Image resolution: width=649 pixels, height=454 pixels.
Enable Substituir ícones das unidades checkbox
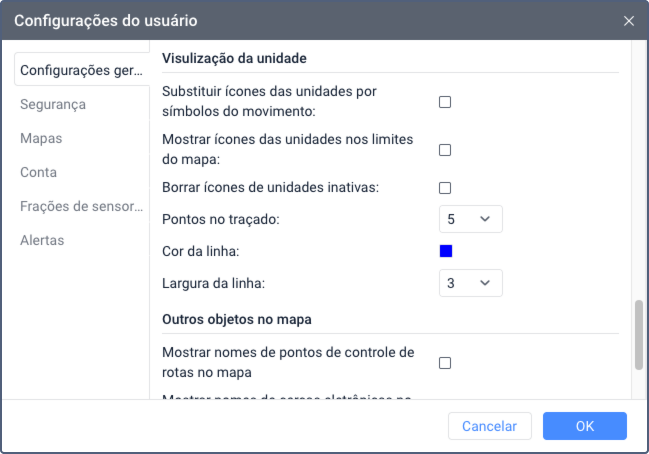tap(445, 102)
